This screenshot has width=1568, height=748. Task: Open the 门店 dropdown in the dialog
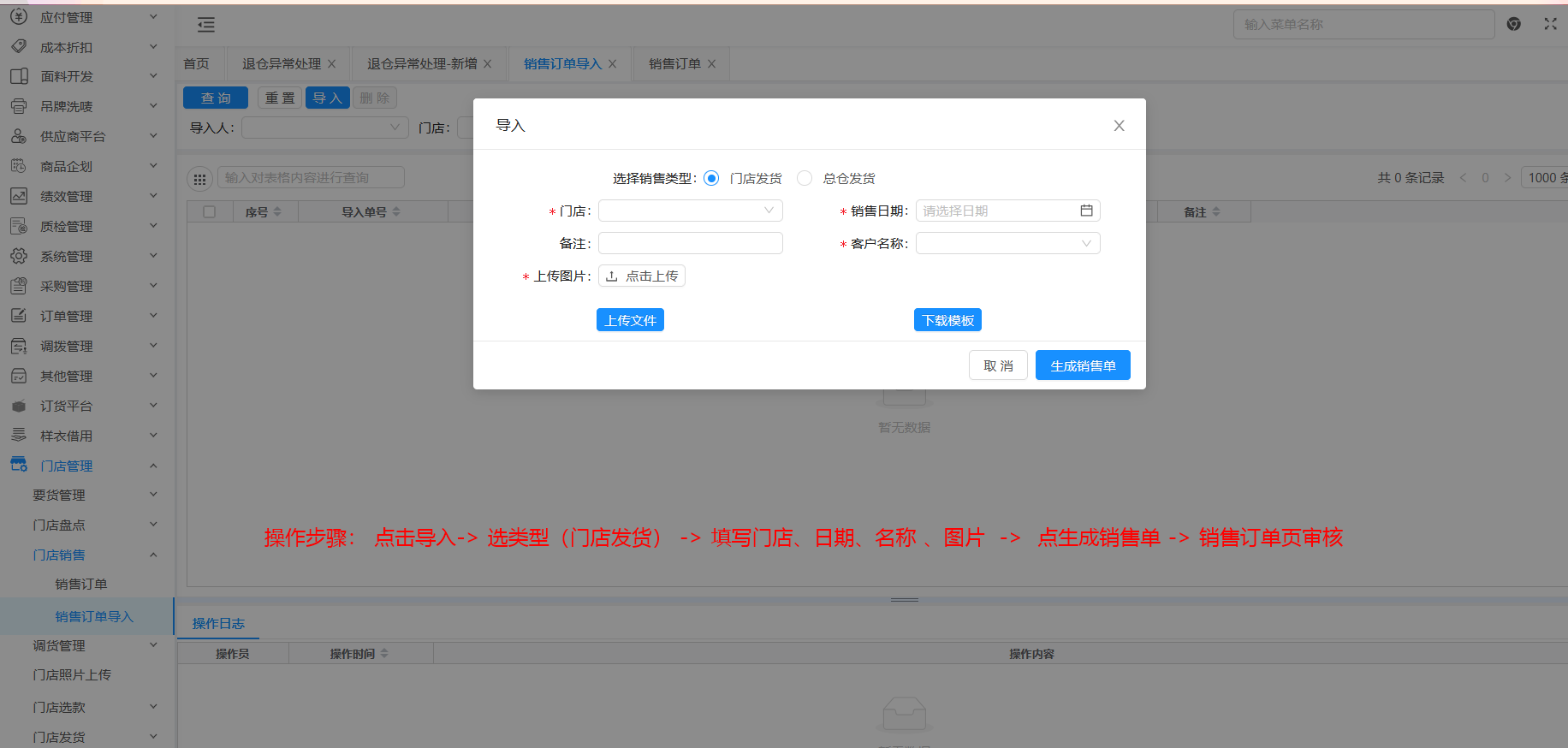point(690,211)
